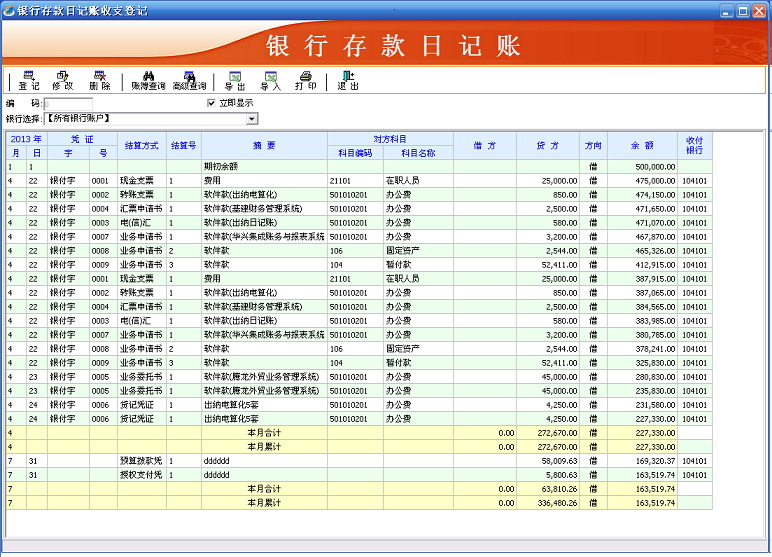Click the 收付银行 column header

(695, 146)
